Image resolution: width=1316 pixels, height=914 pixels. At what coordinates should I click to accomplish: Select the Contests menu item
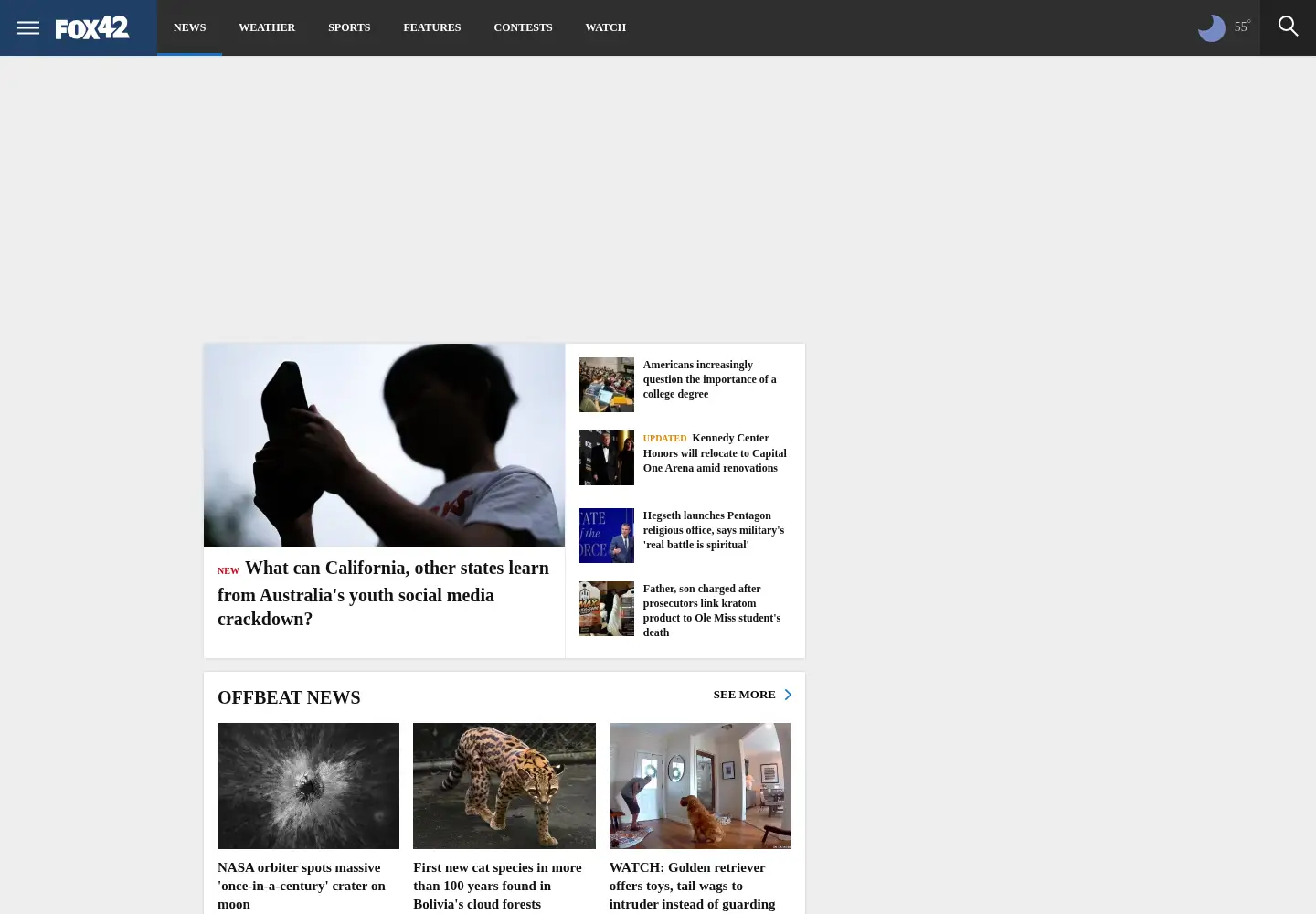coord(523,27)
